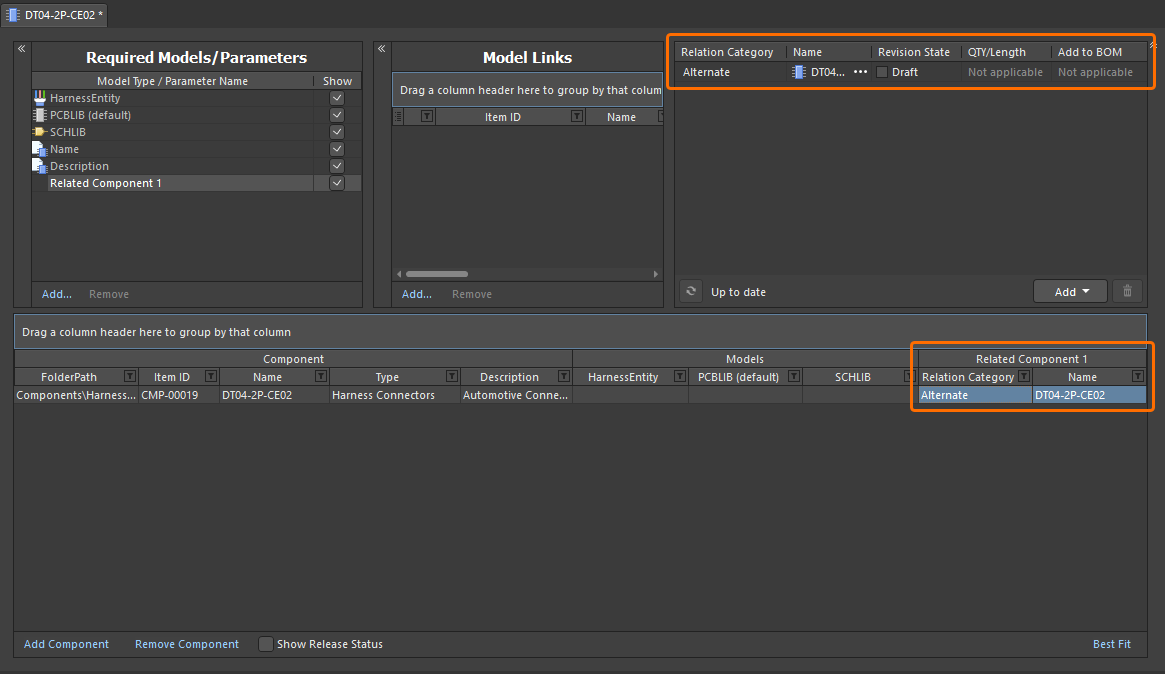The width and height of the screenshot is (1165, 674).
Task: Select the SCHLIB symbol icon
Action: pyautogui.click(x=40, y=132)
